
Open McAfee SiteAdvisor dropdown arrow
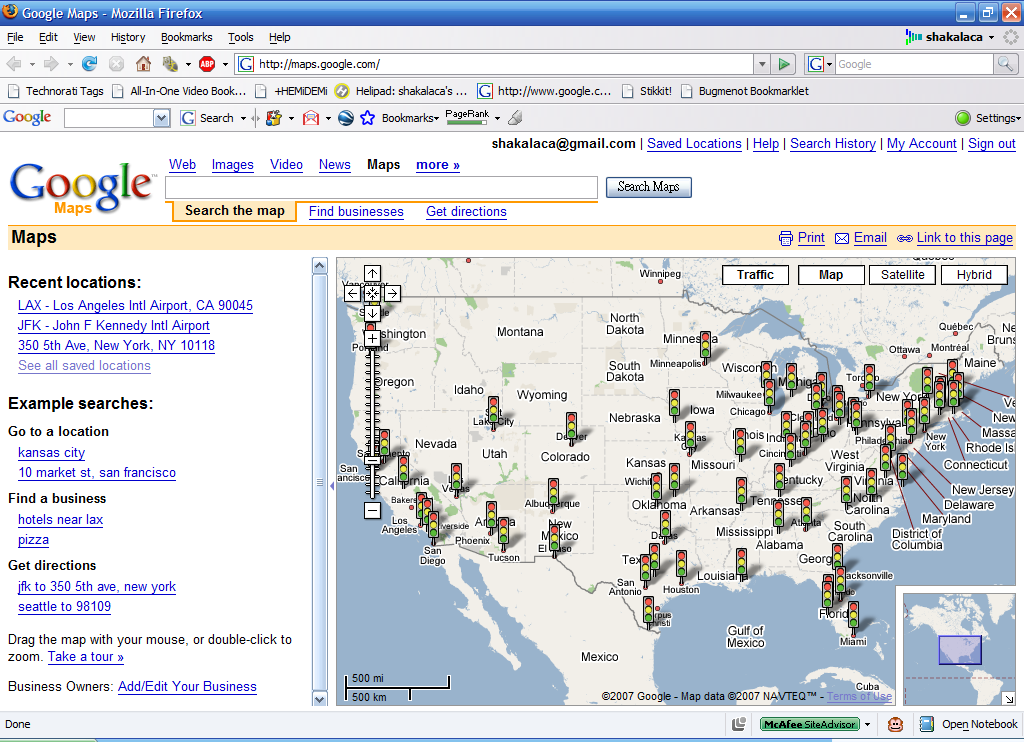pos(867,724)
